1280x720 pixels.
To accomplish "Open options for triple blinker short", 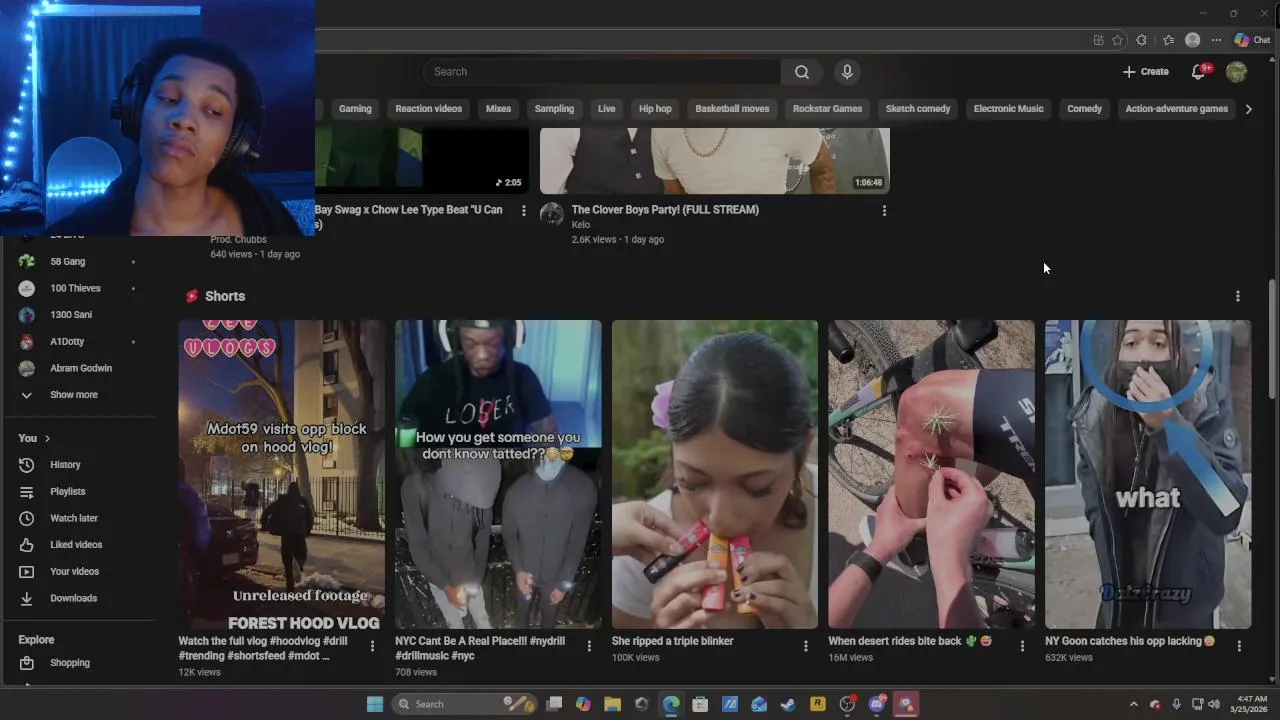I will (x=805, y=647).
